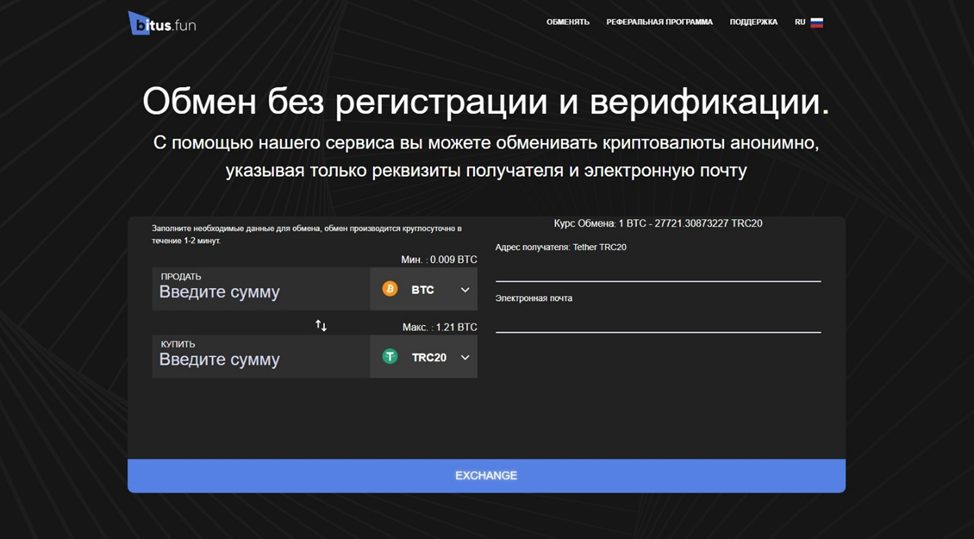Click the Электронная почта email field
This screenshot has height=539, width=974.
point(658,320)
